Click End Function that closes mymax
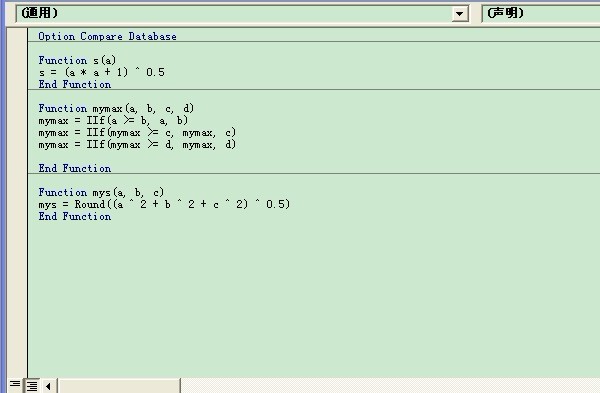600x393 pixels. (75, 168)
